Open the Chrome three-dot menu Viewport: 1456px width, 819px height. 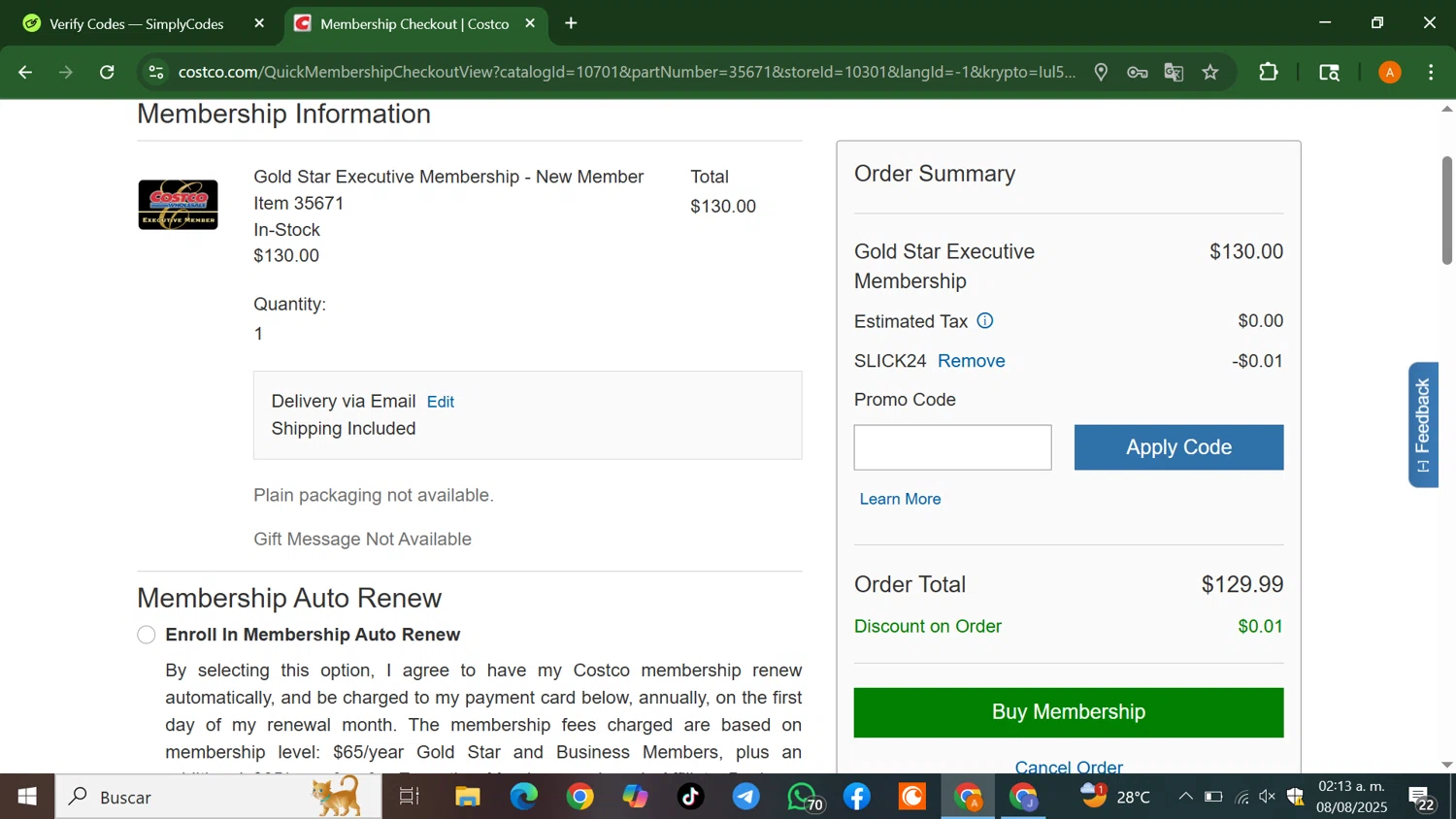tap(1431, 72)
